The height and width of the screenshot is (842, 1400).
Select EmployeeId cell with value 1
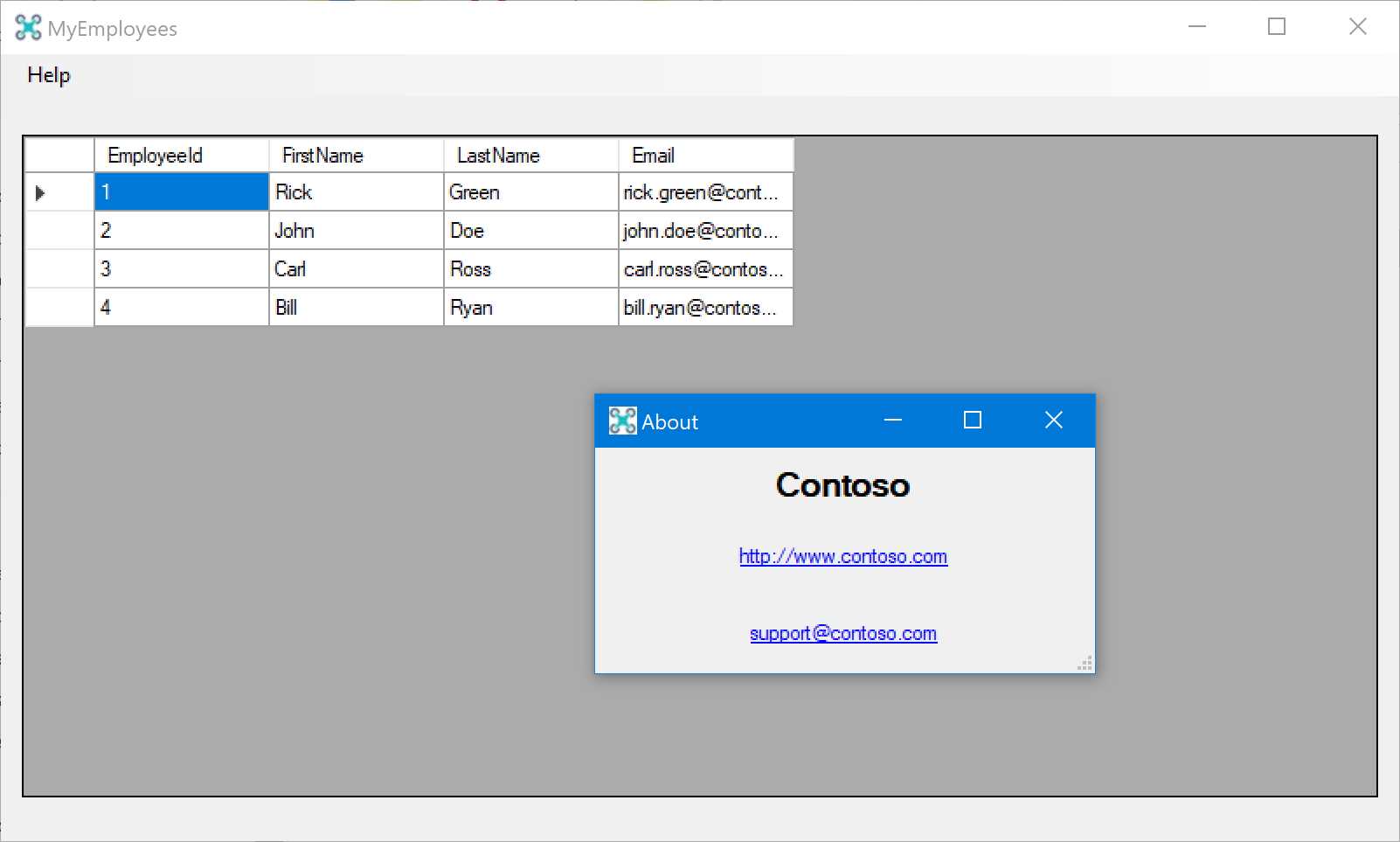click(182, 192)
